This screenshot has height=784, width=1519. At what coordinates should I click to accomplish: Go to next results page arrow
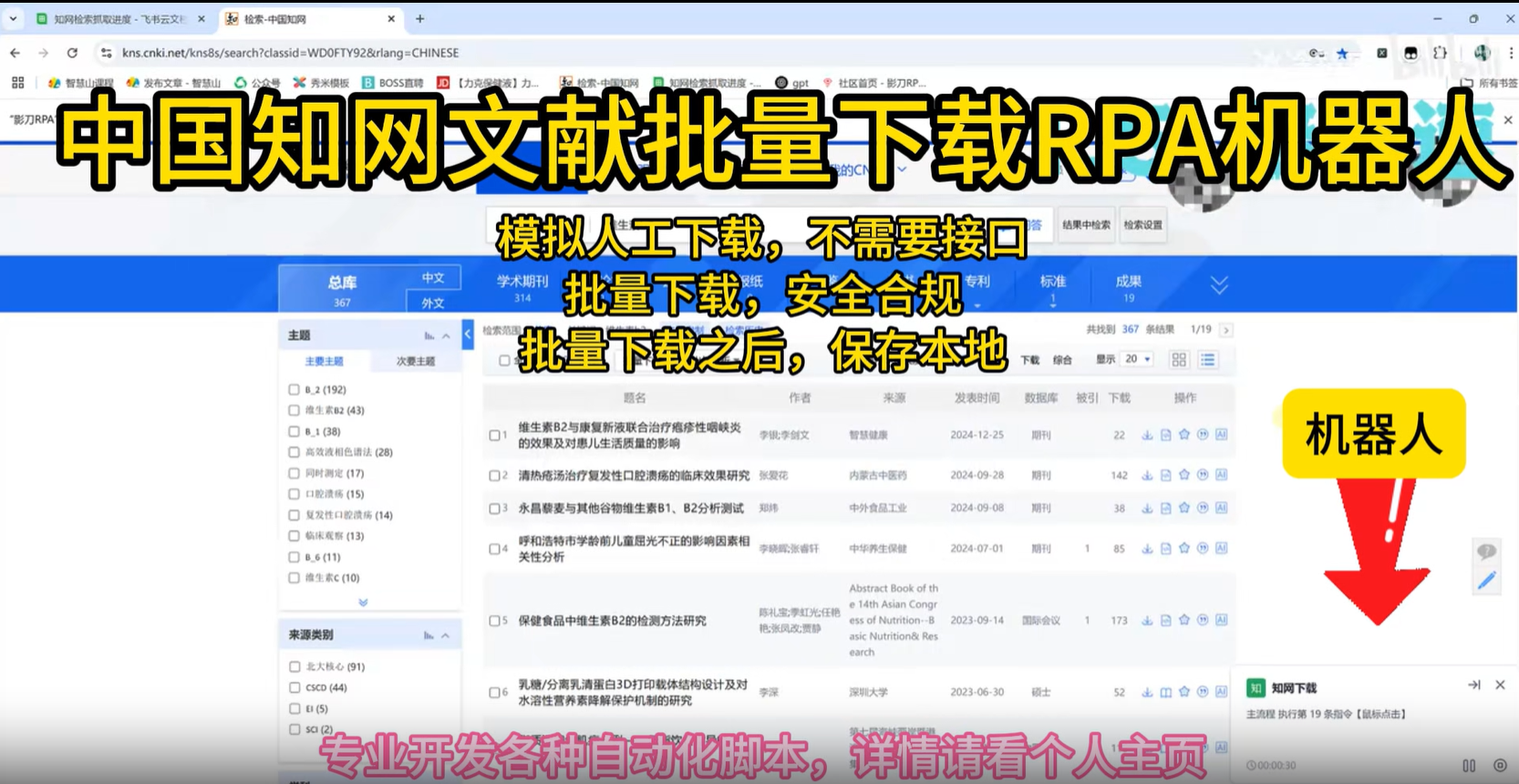click(x=1226, y=330)
